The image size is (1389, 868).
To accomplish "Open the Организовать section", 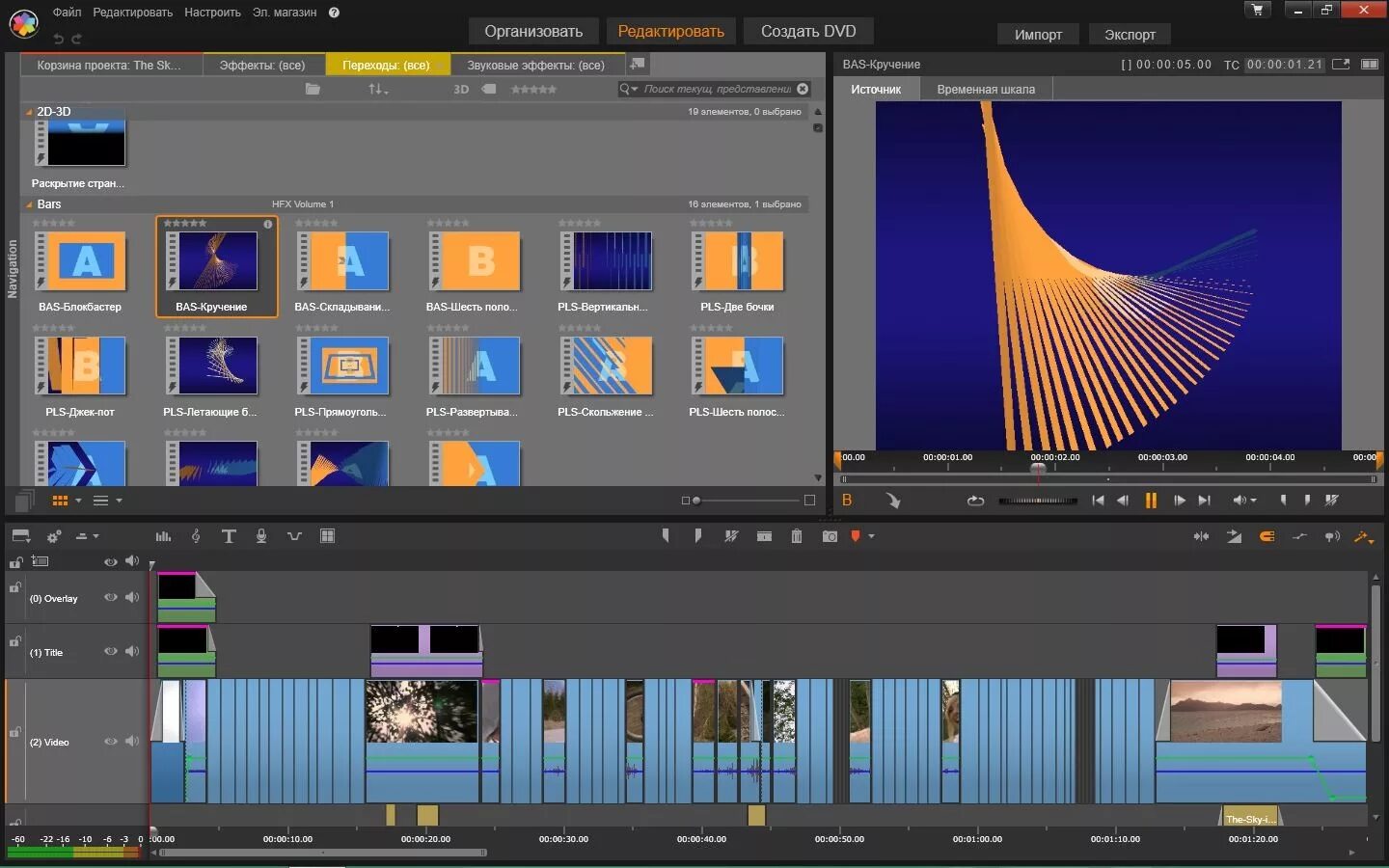I will point(533,31).
